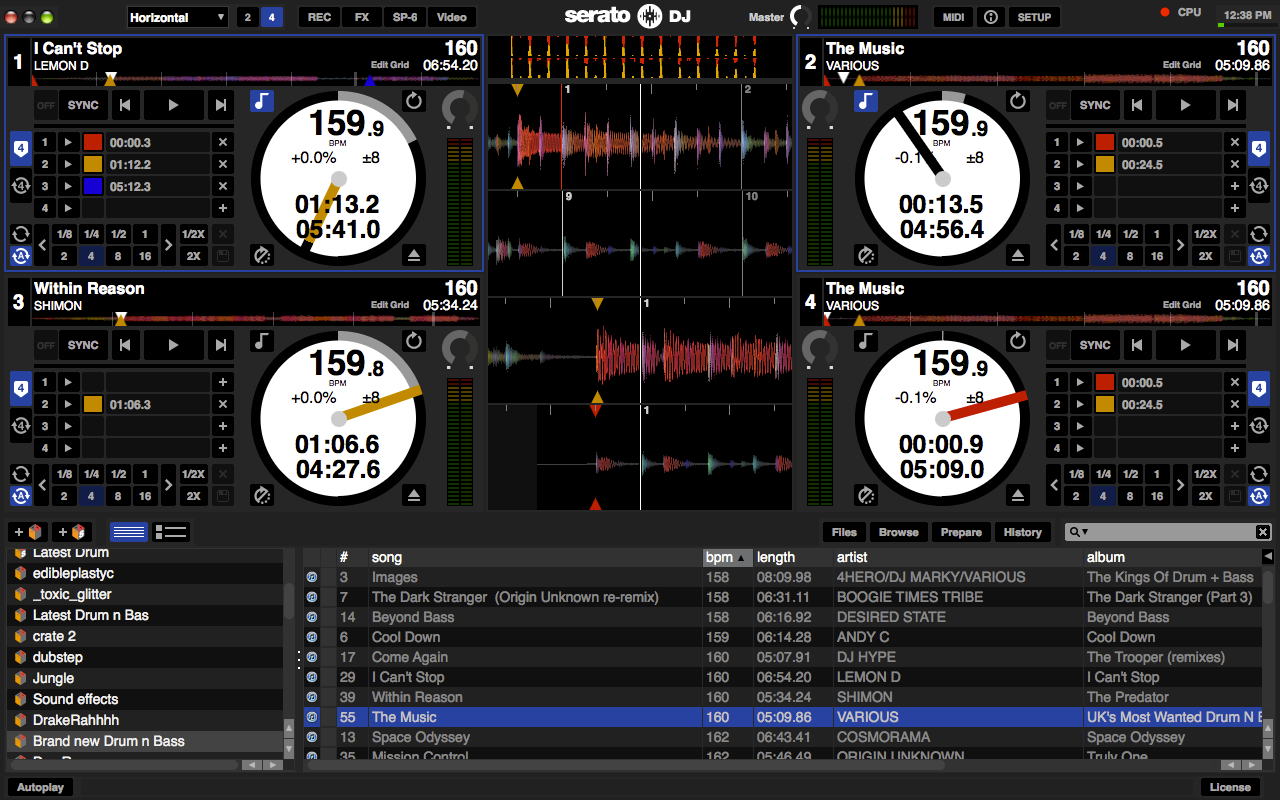This screenshot has height=800, width=1280.
Task: Open deck layout Horizontal dropdown
Action: (178, 17)
